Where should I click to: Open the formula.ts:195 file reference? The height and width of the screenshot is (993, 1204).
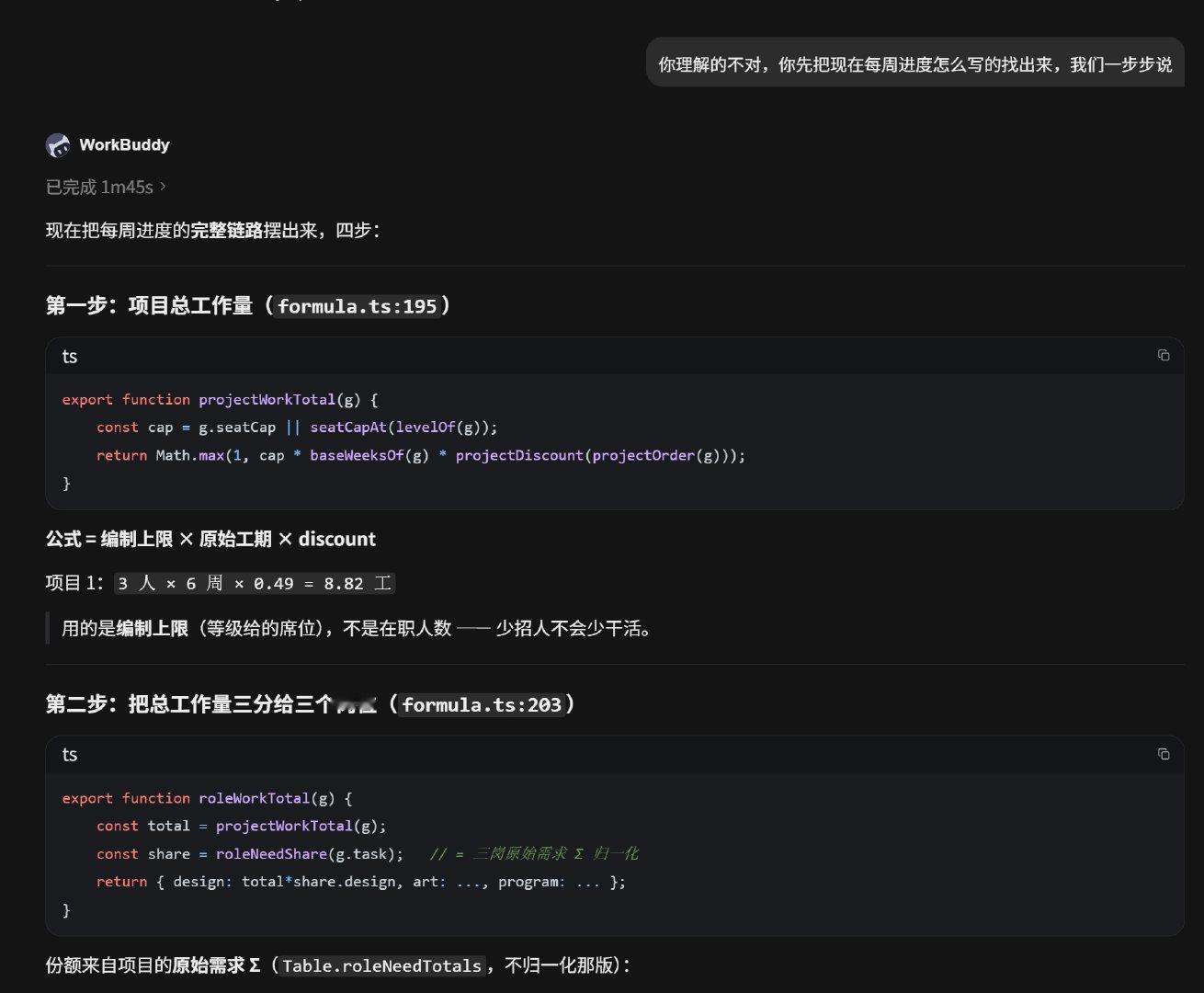point(358,306)
